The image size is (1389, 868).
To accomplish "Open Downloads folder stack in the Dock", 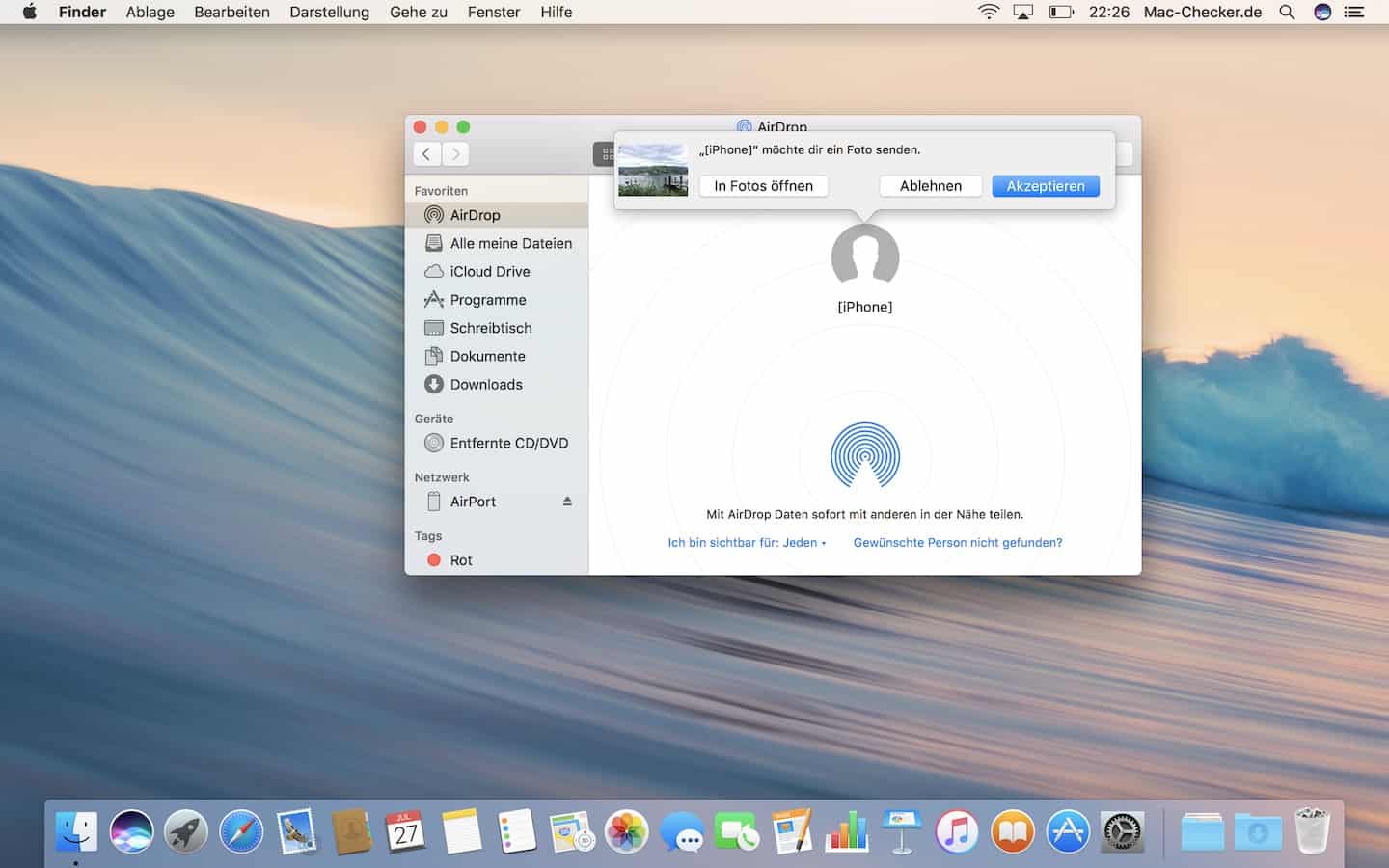I will 1258,831.
